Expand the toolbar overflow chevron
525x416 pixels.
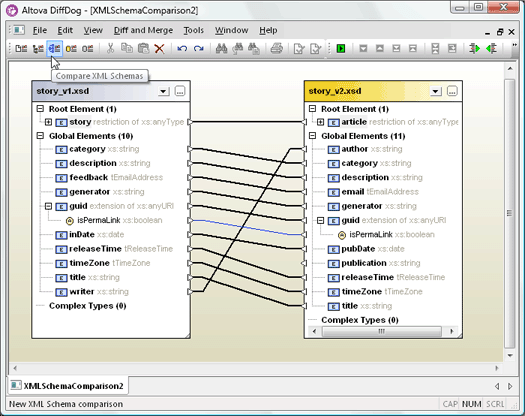[515, 45]
